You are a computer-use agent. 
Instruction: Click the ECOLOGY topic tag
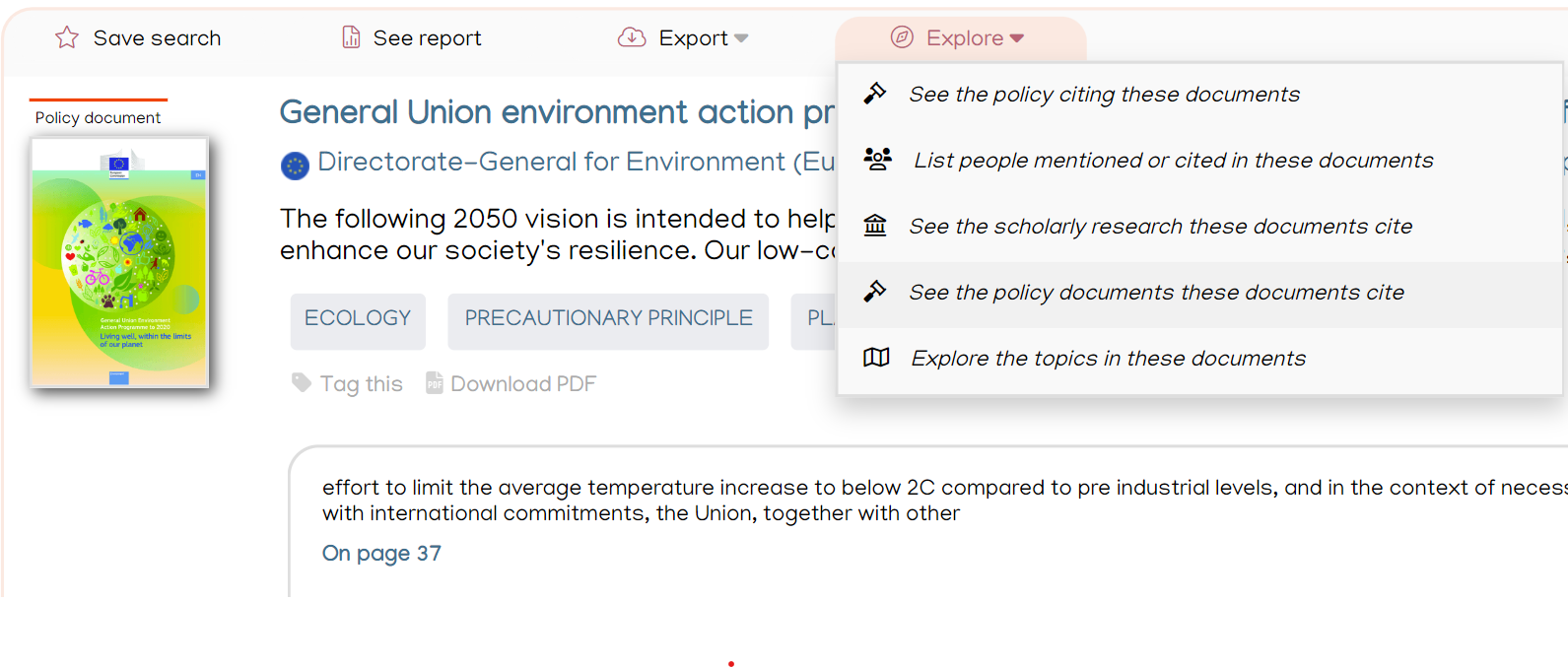coord(358,318)
